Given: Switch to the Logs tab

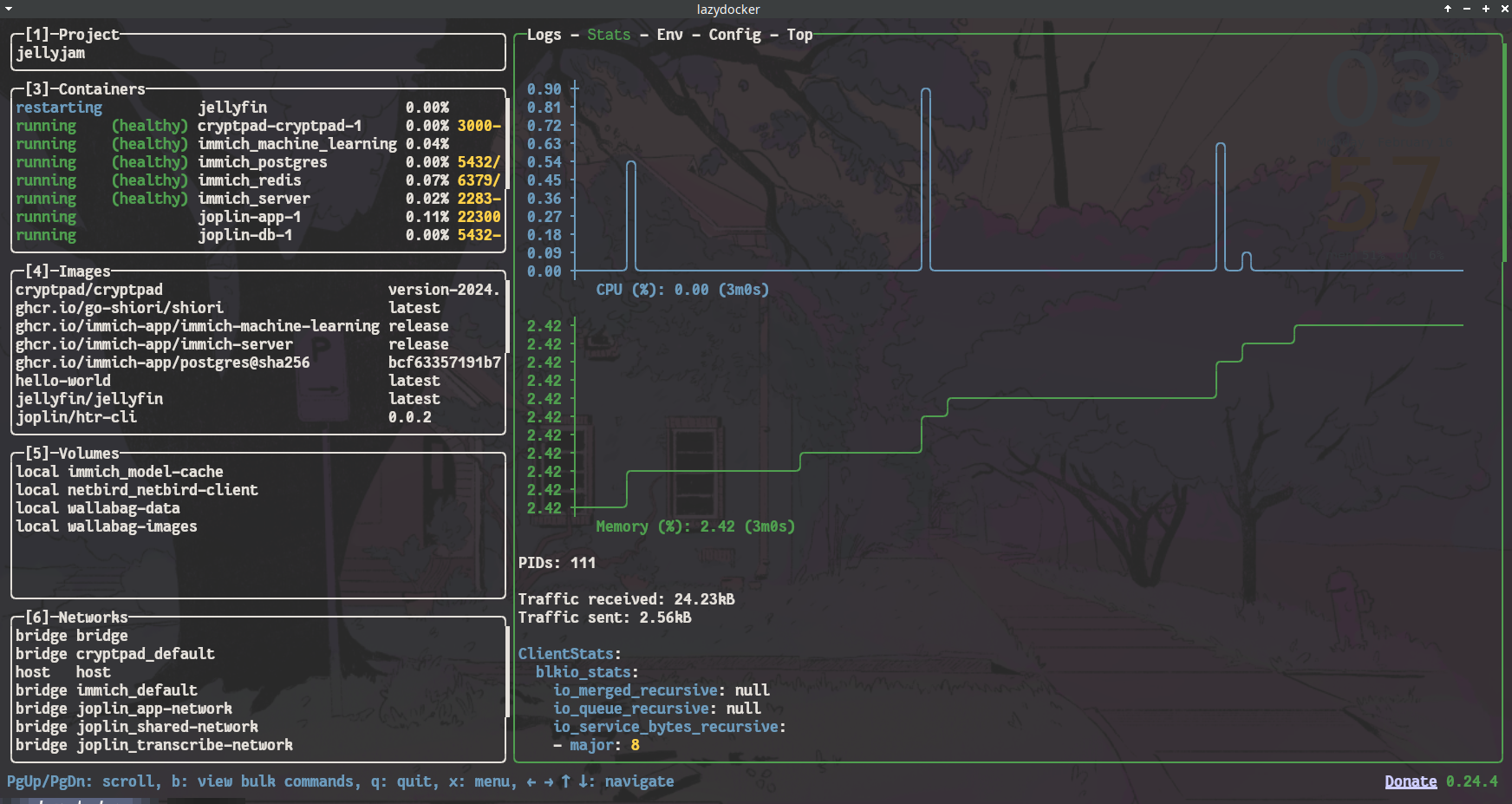Looking at the screenshot, I should coord(544,35).
